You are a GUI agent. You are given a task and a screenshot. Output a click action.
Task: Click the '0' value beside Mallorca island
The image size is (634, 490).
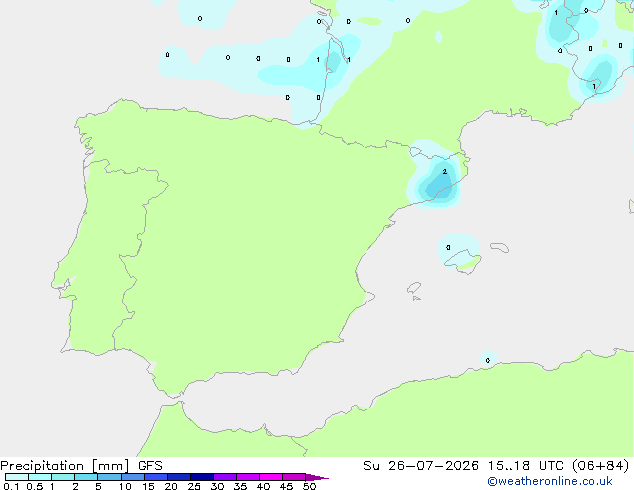pyautogui.click(x=448, y=247)
